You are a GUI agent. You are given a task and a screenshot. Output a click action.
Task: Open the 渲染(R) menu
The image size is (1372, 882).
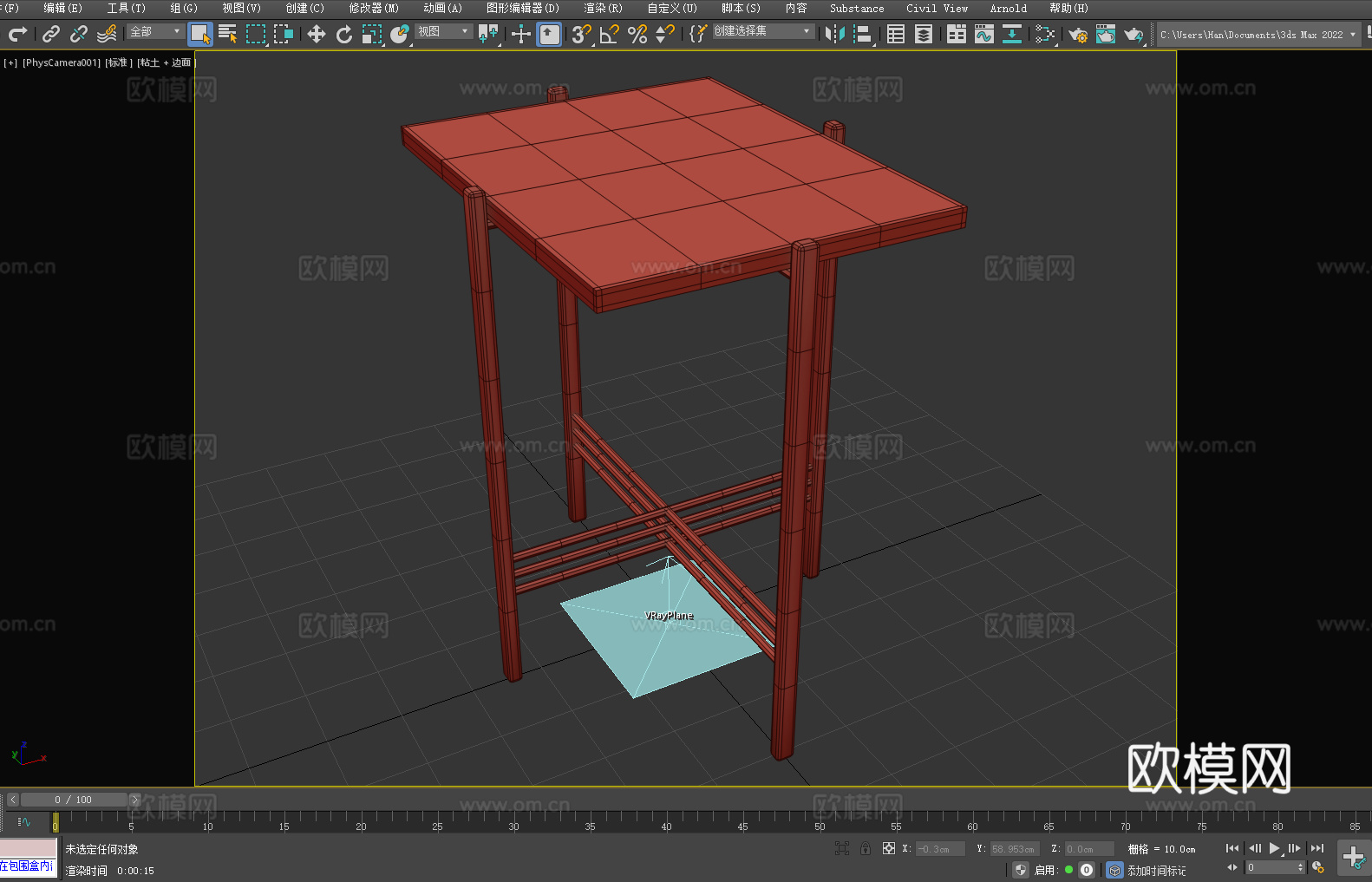(603, 8)
